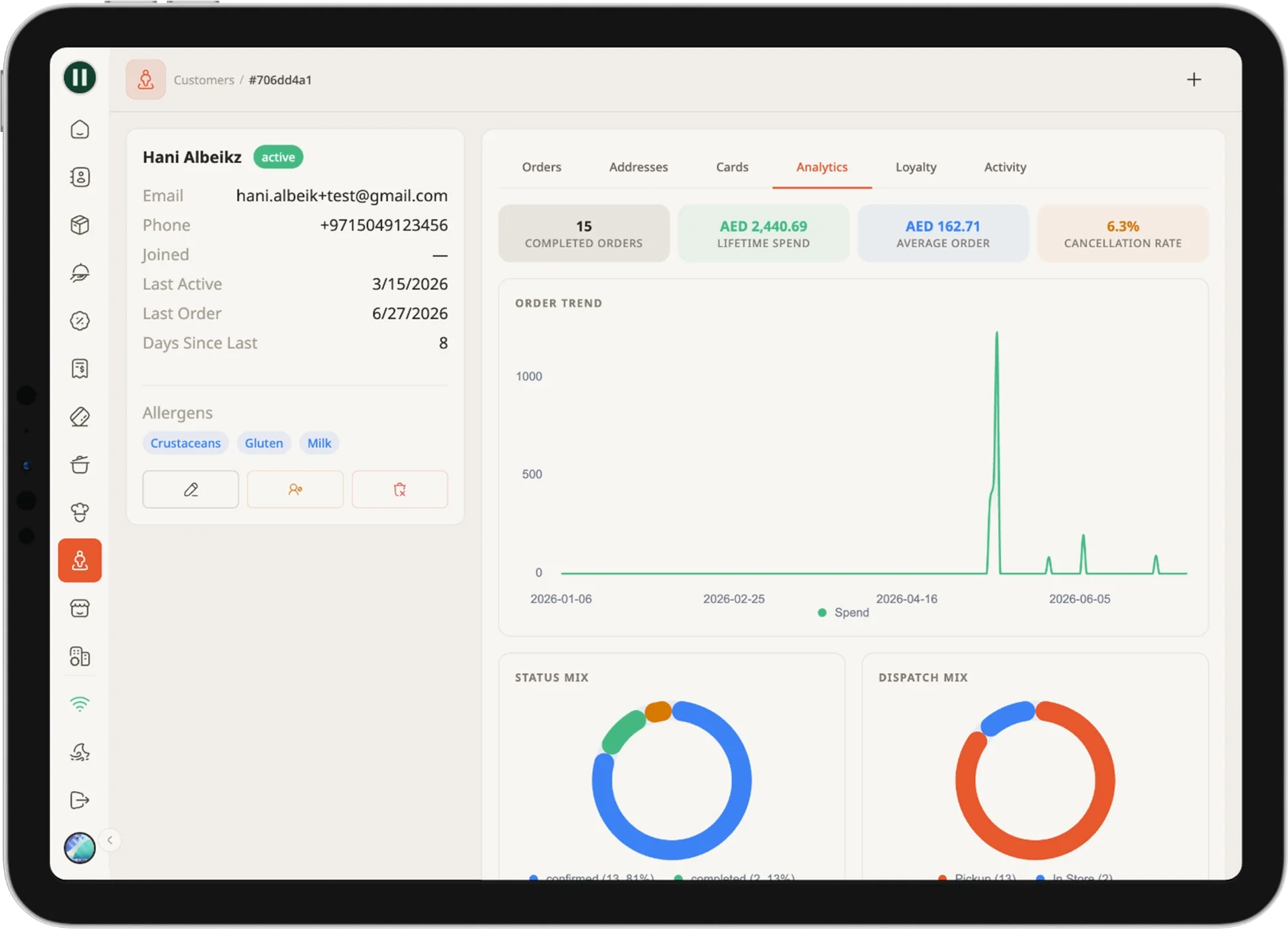The image size is (1288, 929).
Task: Click the AED 162.71 Average Order card
Action: pos(943,233)
